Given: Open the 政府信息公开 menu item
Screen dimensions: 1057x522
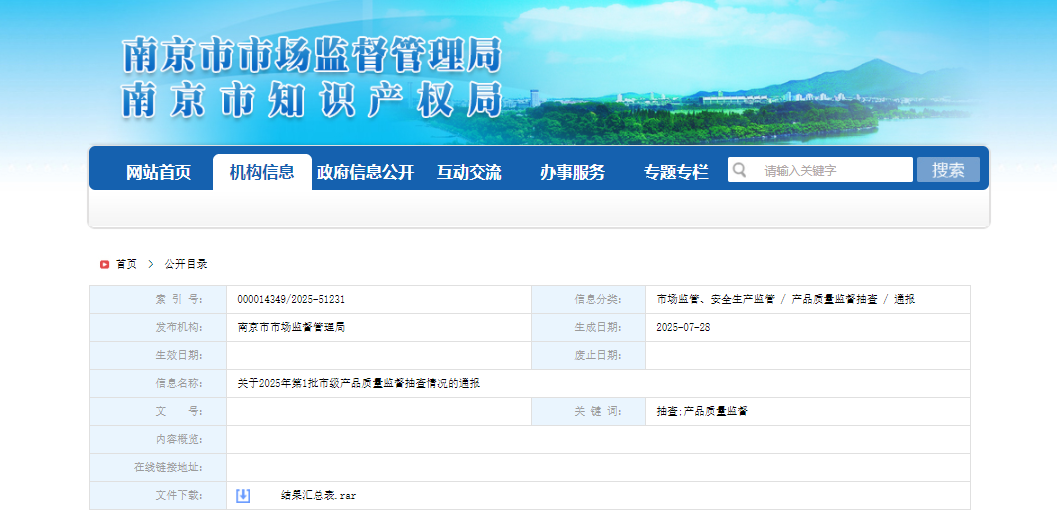Looking at the screenshot, I should pyautogui.click(x=365, y=172).
